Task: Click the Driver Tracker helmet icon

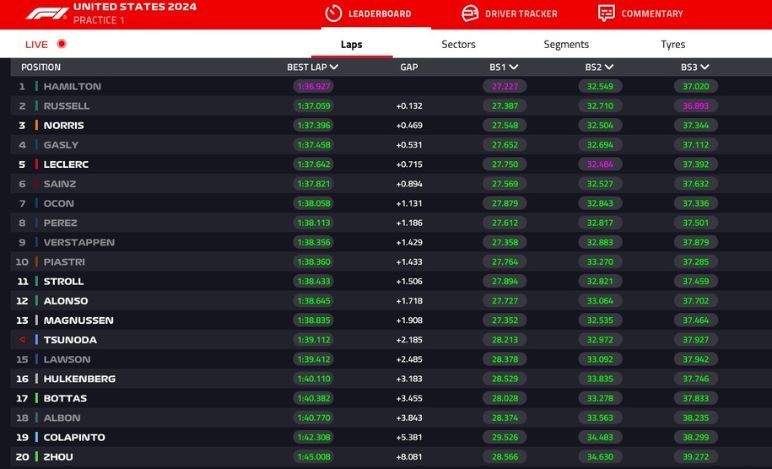Action: [469, 13]
